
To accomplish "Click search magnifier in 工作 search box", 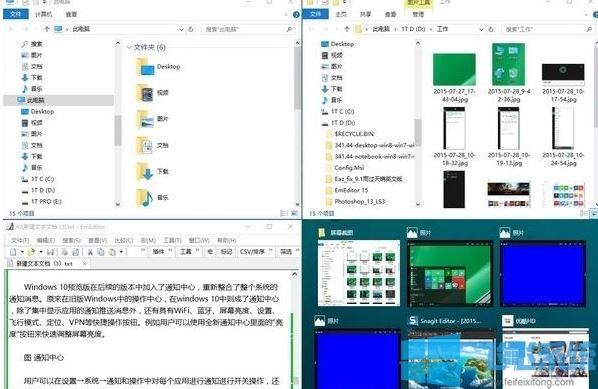I will pos(589,29).
